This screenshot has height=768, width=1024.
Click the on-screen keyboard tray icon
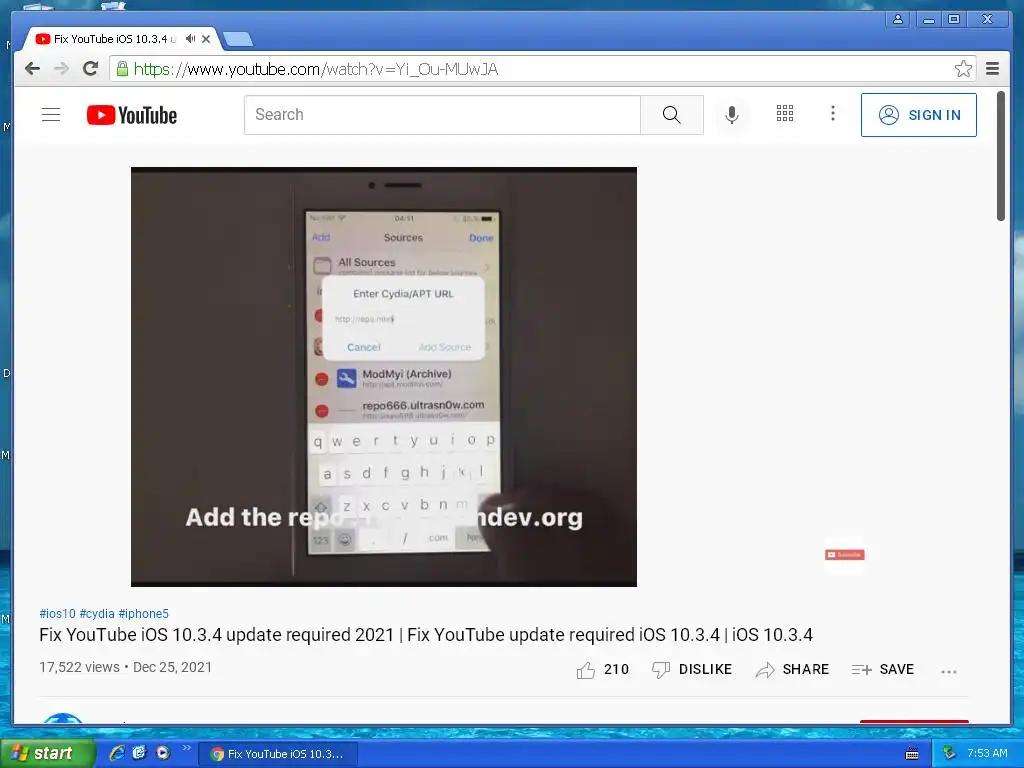(x=912, y=754)
